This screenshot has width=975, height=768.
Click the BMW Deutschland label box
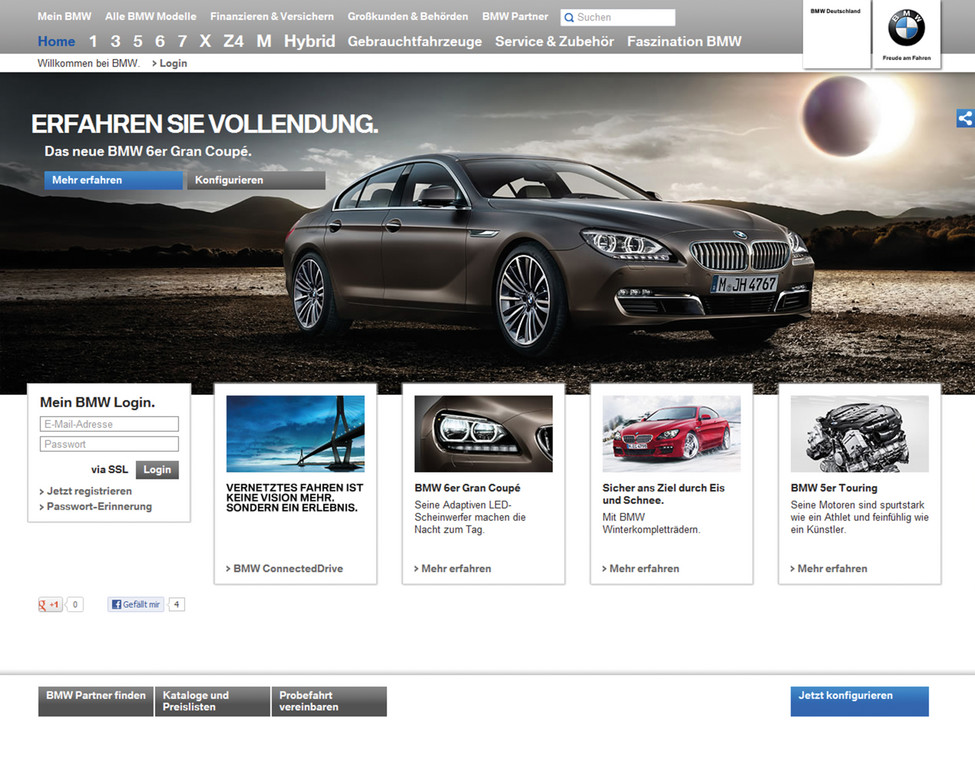tap(836, 34)
